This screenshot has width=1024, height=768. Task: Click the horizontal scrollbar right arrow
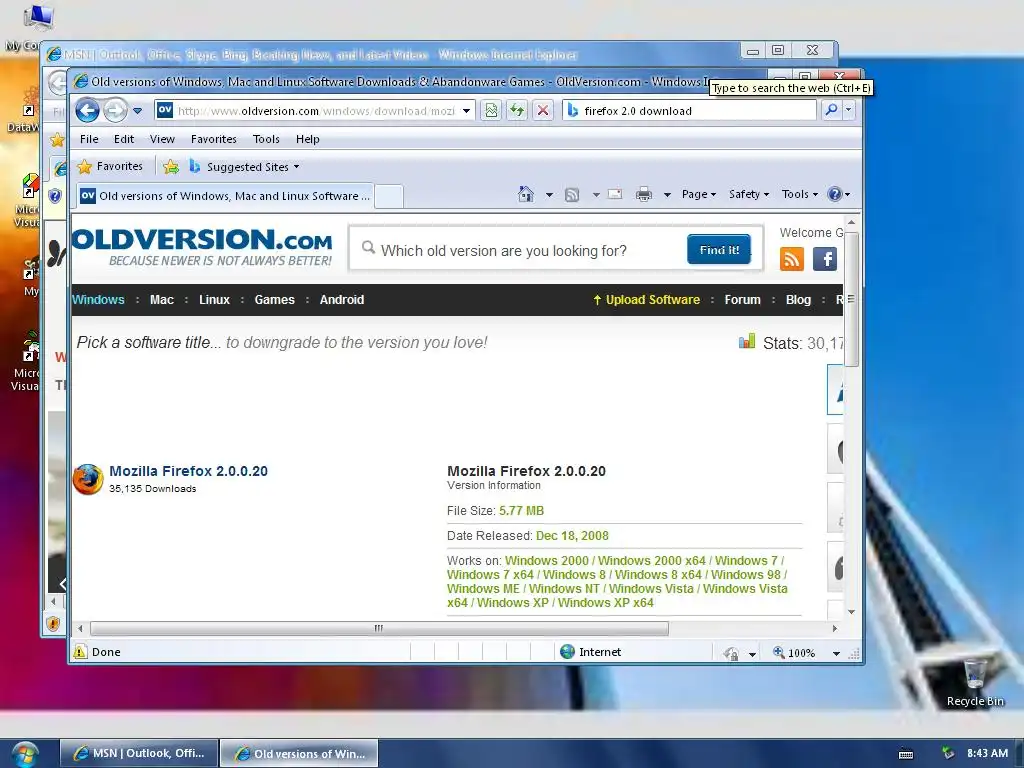coord(835,628)
